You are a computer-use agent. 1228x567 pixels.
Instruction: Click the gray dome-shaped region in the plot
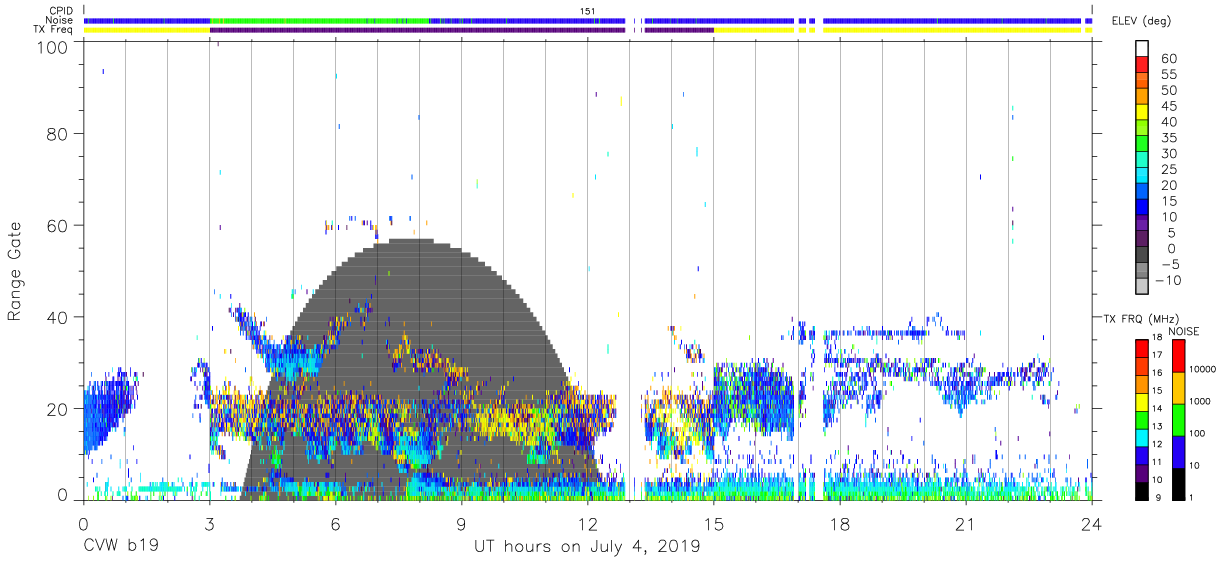[420, 370]
